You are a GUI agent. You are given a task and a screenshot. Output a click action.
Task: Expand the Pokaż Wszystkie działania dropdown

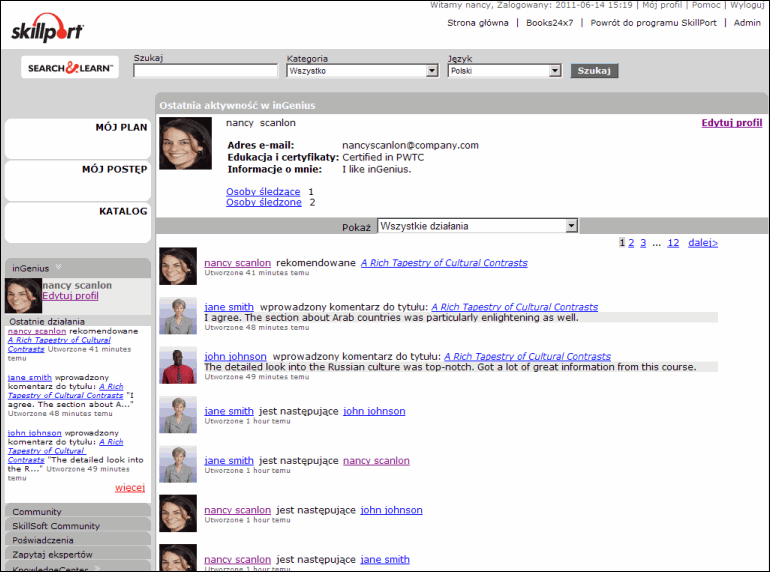pyautogui.click(x=571, y=226)
